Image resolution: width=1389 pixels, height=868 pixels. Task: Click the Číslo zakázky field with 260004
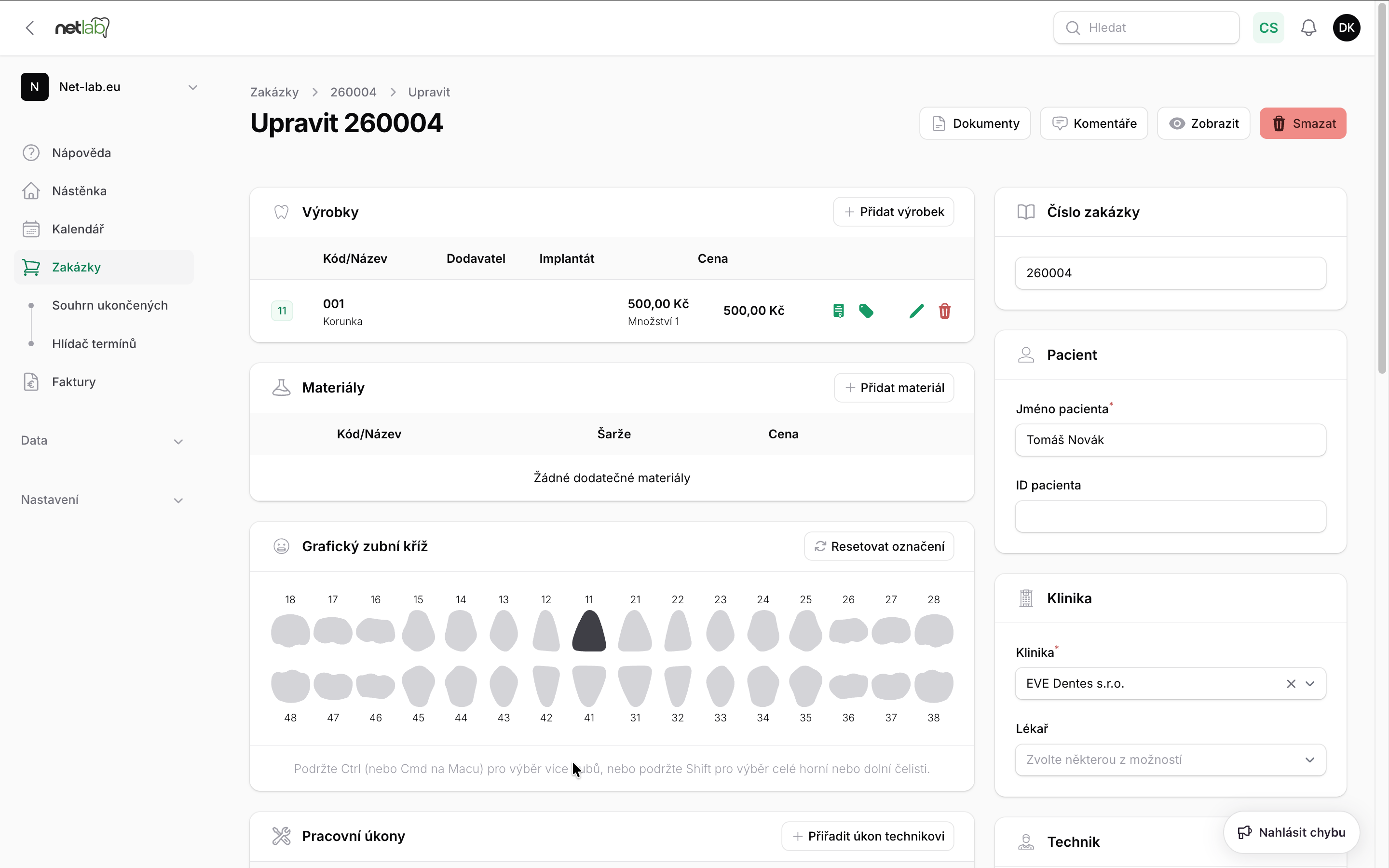click(1171, 272)
